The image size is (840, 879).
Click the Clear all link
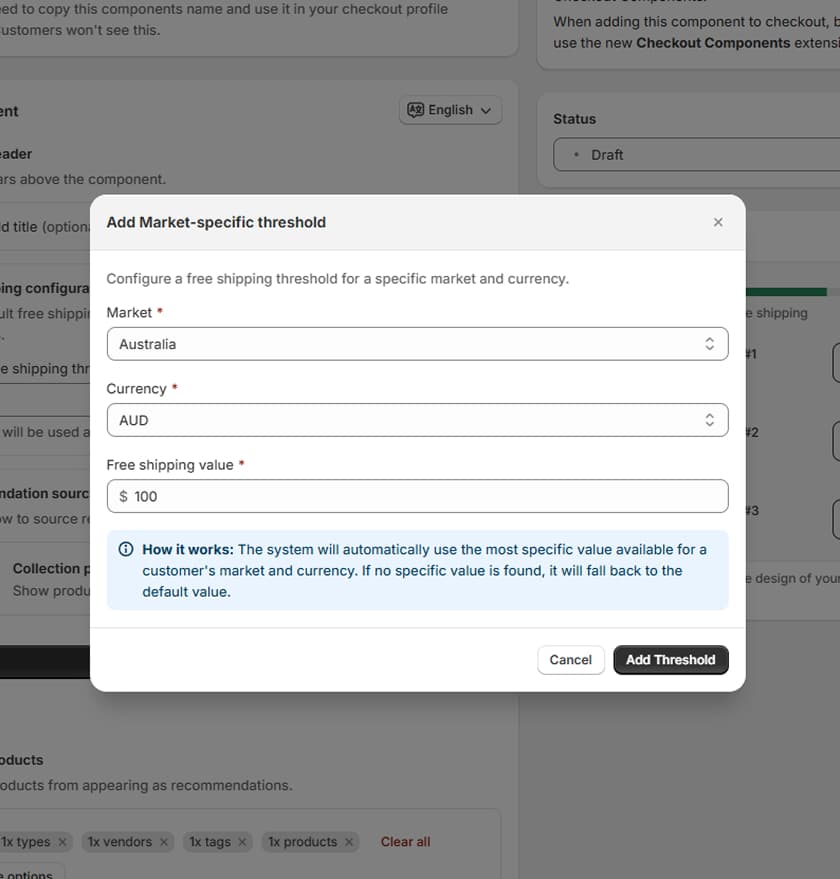(405, 842)
